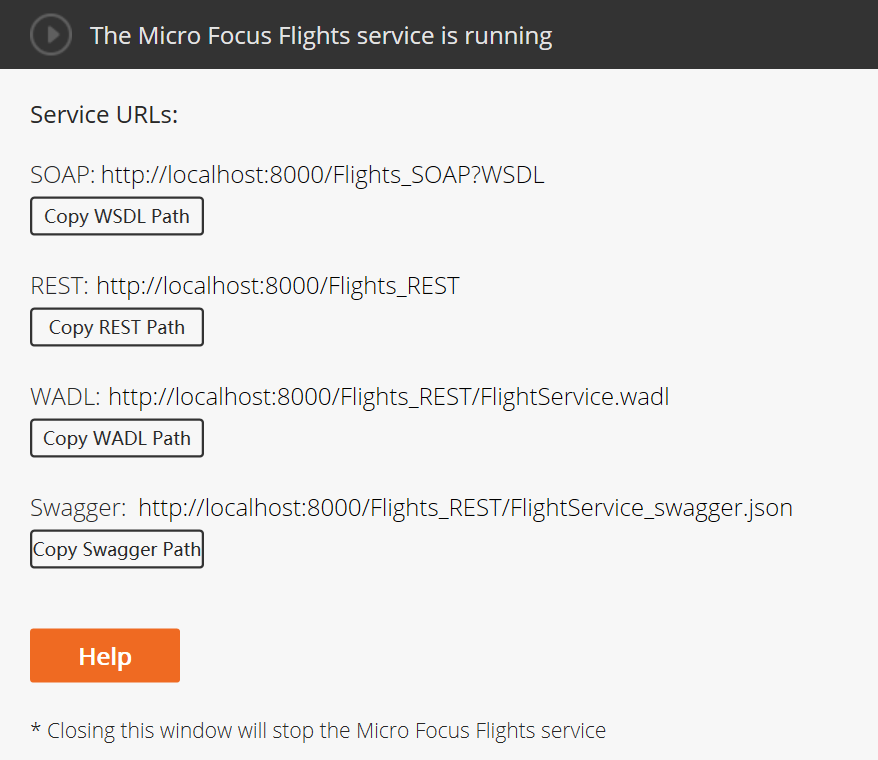Click the orange Help button
The width and height of the screenshot is (878, 760).
pyautogui.click(x=104, y=655)
